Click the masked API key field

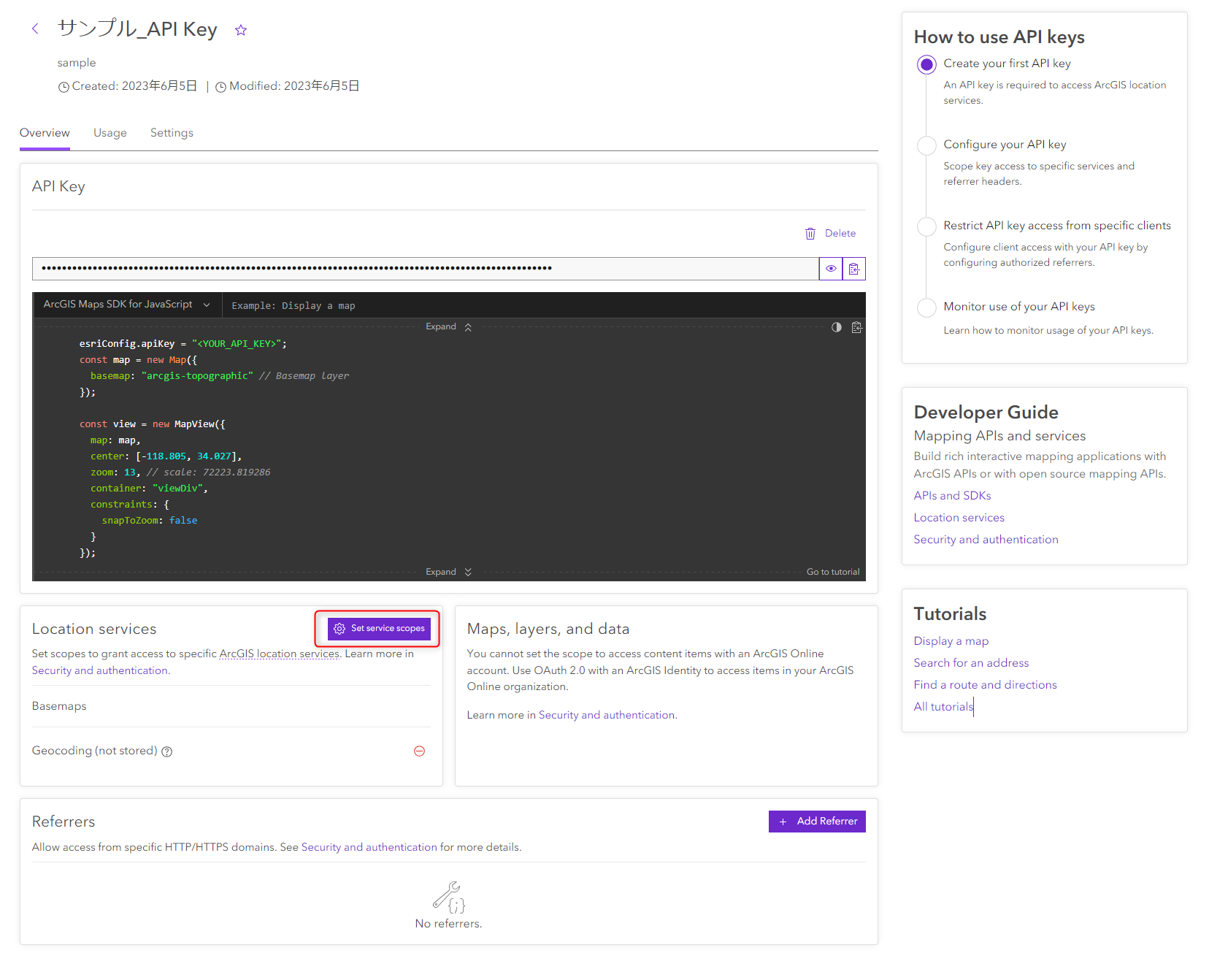(425, 269)
